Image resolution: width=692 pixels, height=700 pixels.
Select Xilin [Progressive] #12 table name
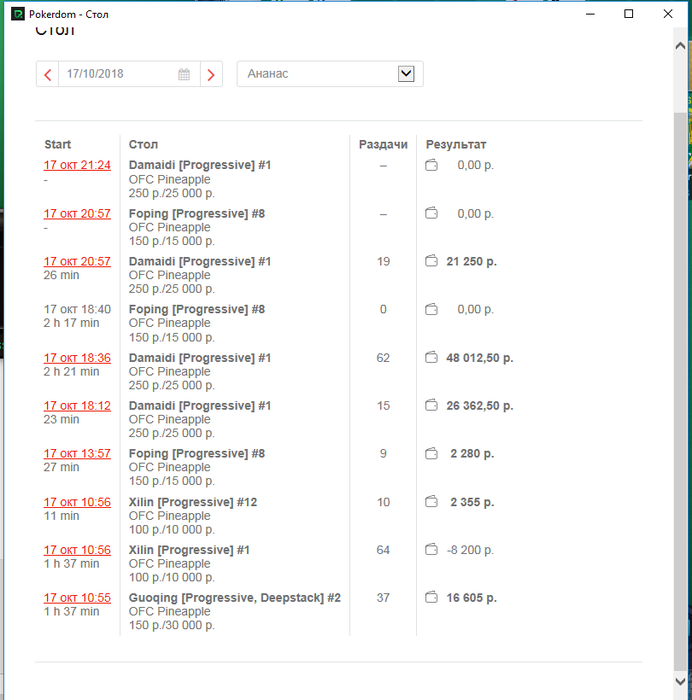point(193,502)
